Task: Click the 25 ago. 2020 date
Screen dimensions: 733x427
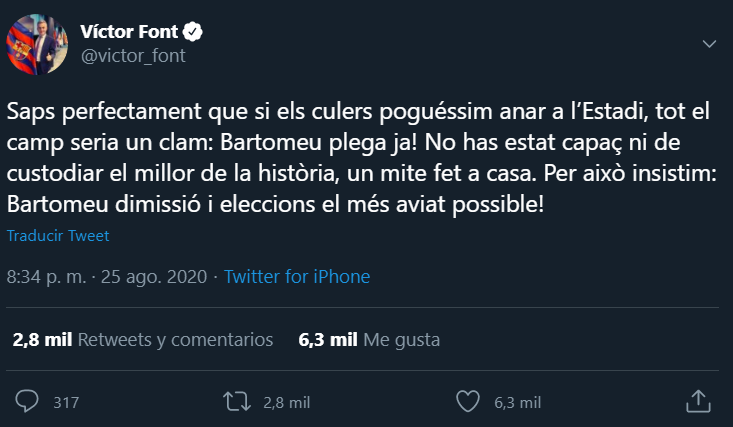Action: (x=154, y=277)
